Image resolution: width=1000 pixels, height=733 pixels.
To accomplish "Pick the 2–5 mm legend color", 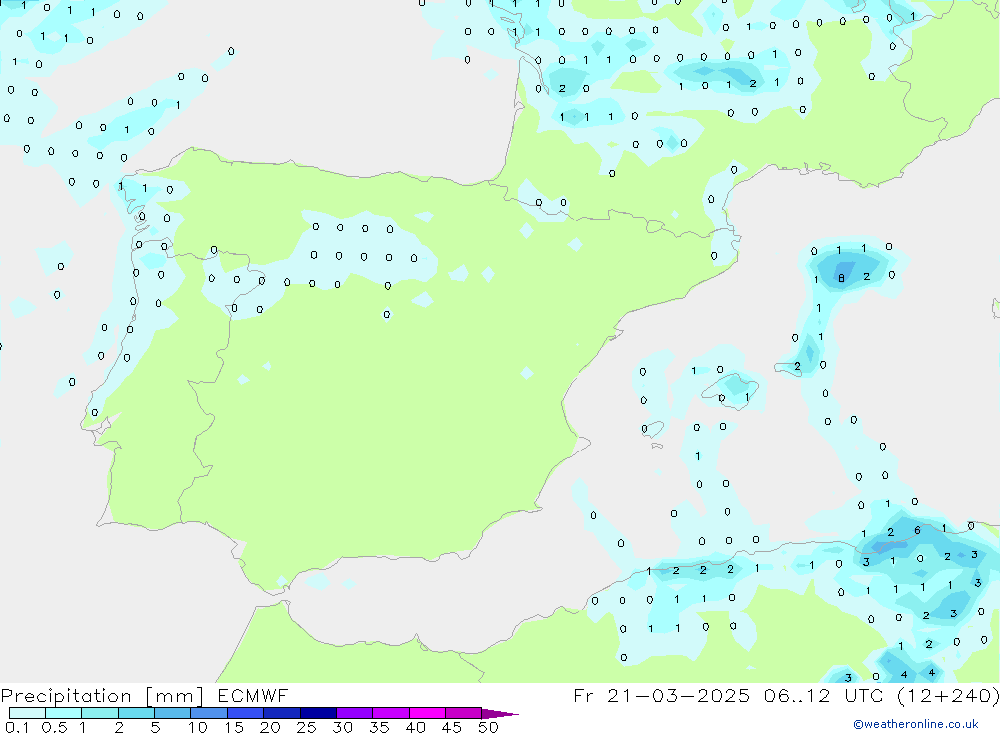I will [136, 713].
